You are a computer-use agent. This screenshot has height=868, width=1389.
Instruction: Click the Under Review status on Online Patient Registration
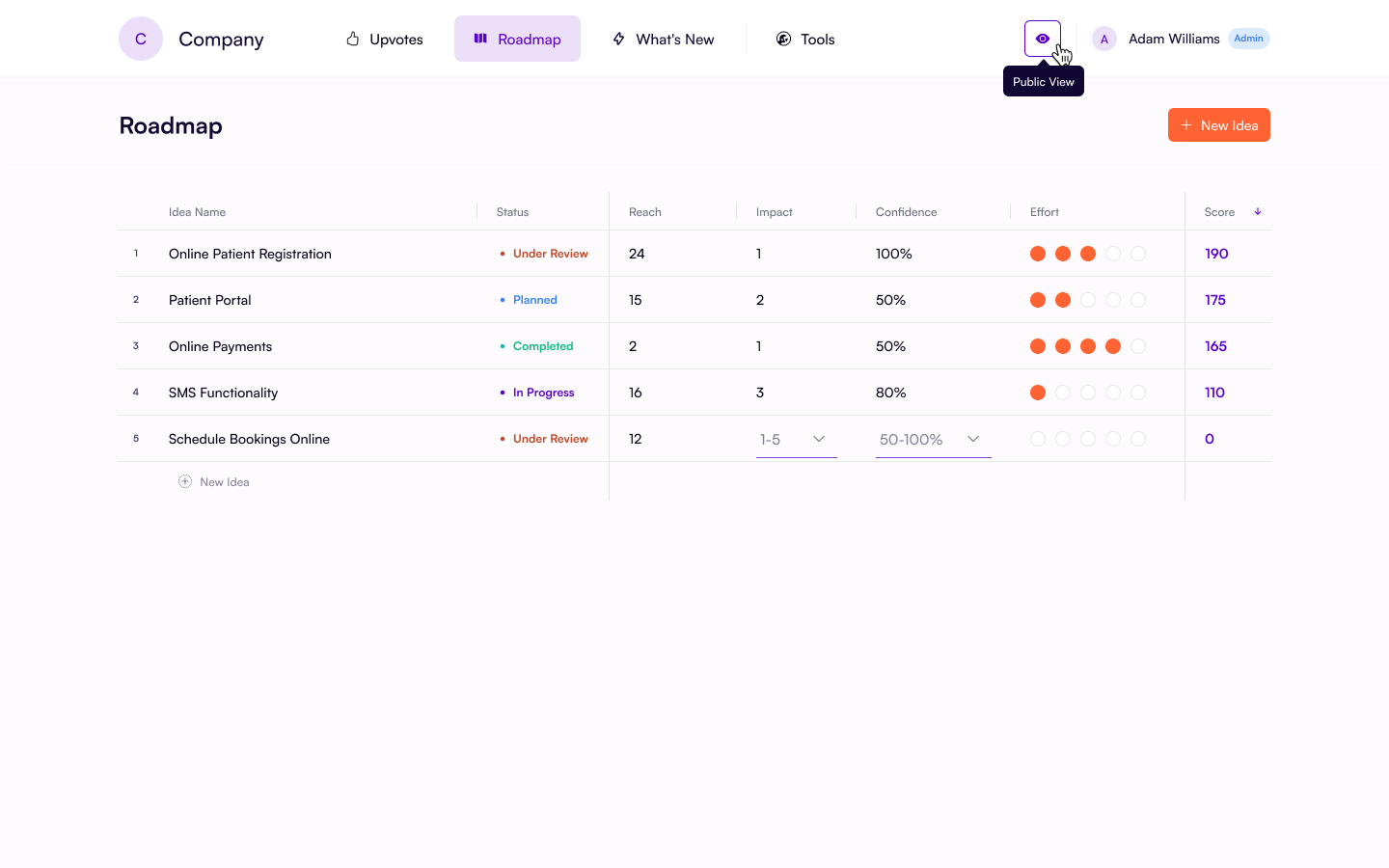[551, 253]
